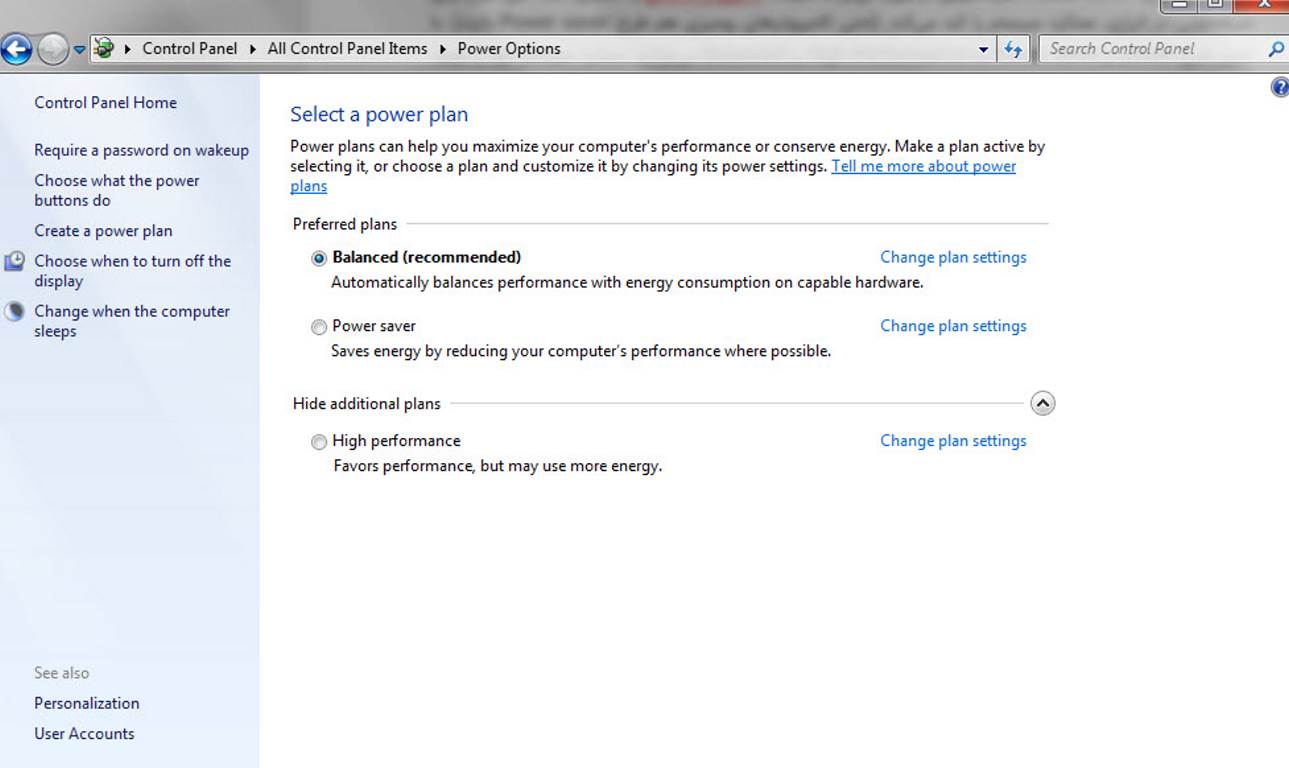Go to All Control Panel Items breadcrumb
This screenshot has height=768, width=1289.
tap(347, 48)
